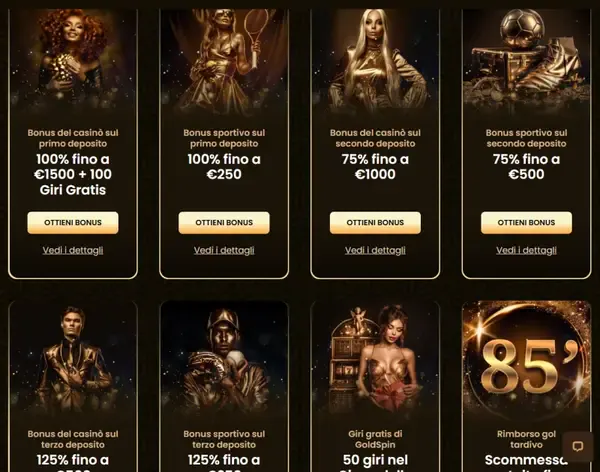Open Vedi i dettagli under 75% fino a €500
600x472 pixels.
[526, 250]
